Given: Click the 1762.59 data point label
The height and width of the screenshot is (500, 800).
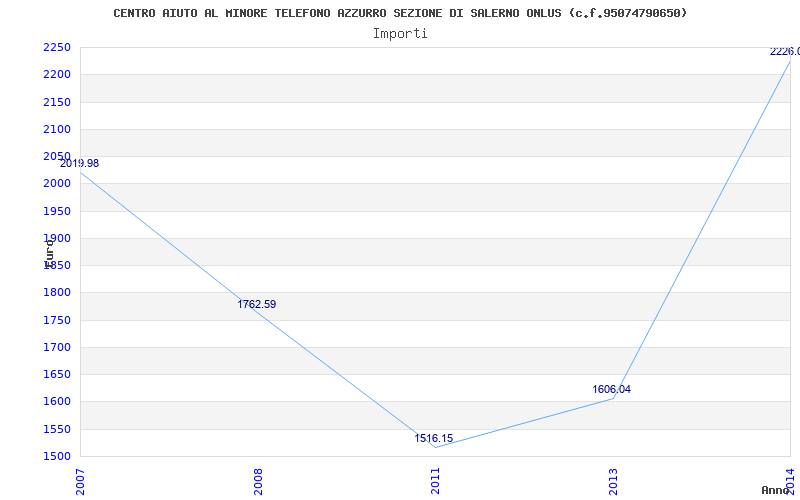Looking at the screenshot, I should (256, 304).
